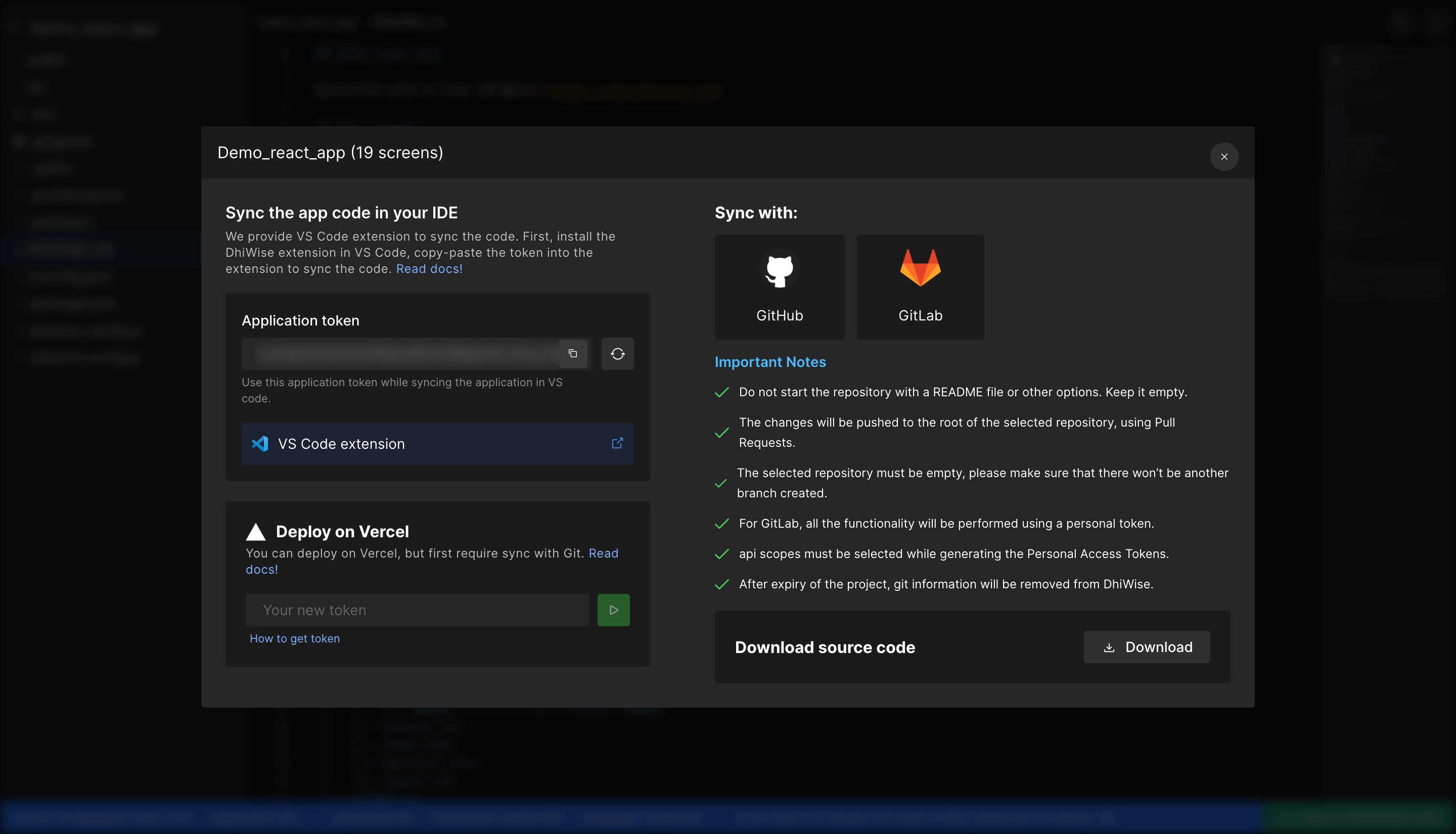This screenshot has width=1456, height=834.
Task: Regenerate the application token
Action: tap(617, 353)
